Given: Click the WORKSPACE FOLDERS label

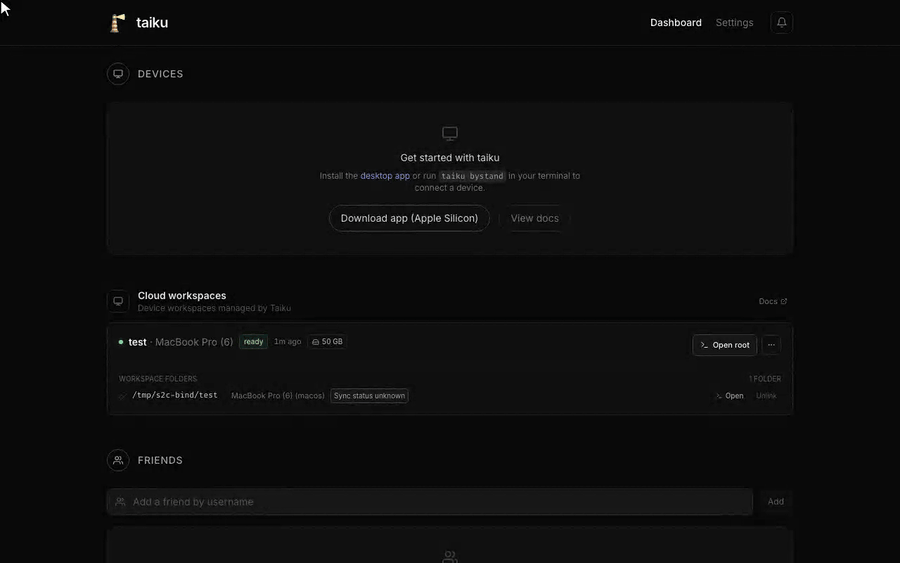Looking at the screenshot, I should [x=158, y=379].
